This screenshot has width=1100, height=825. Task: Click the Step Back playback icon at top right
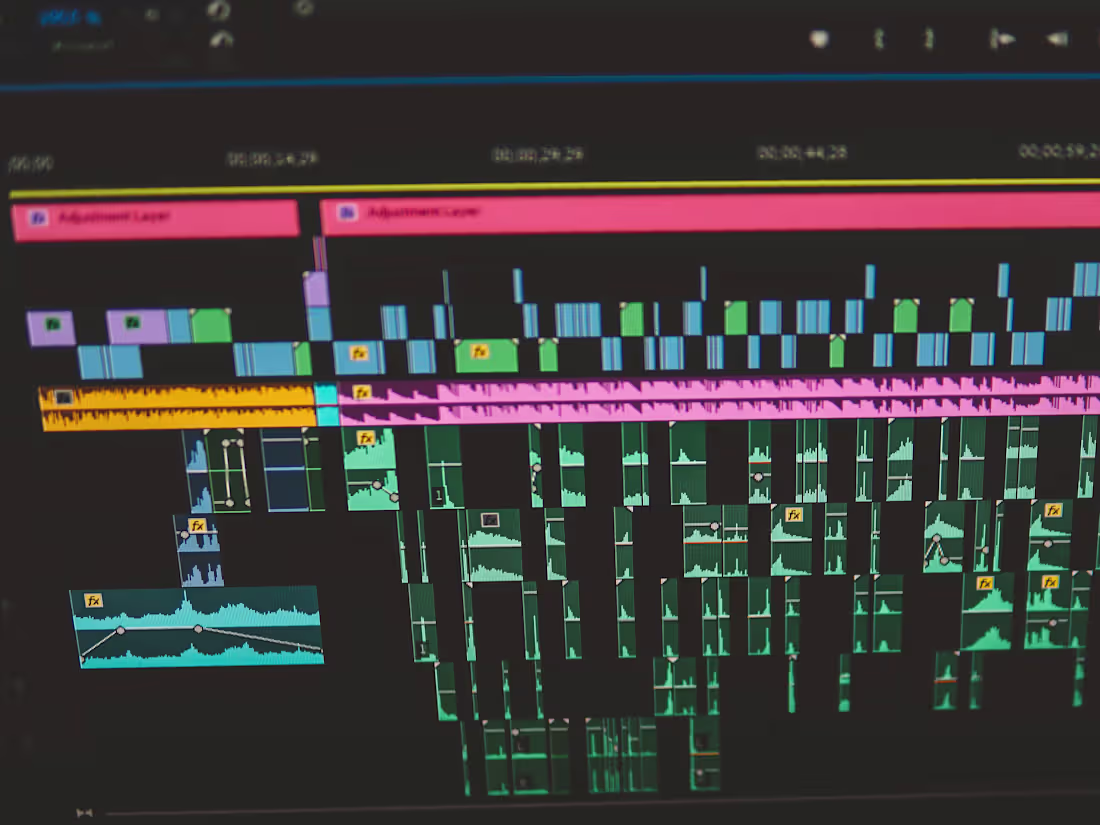pos(1055,38)
